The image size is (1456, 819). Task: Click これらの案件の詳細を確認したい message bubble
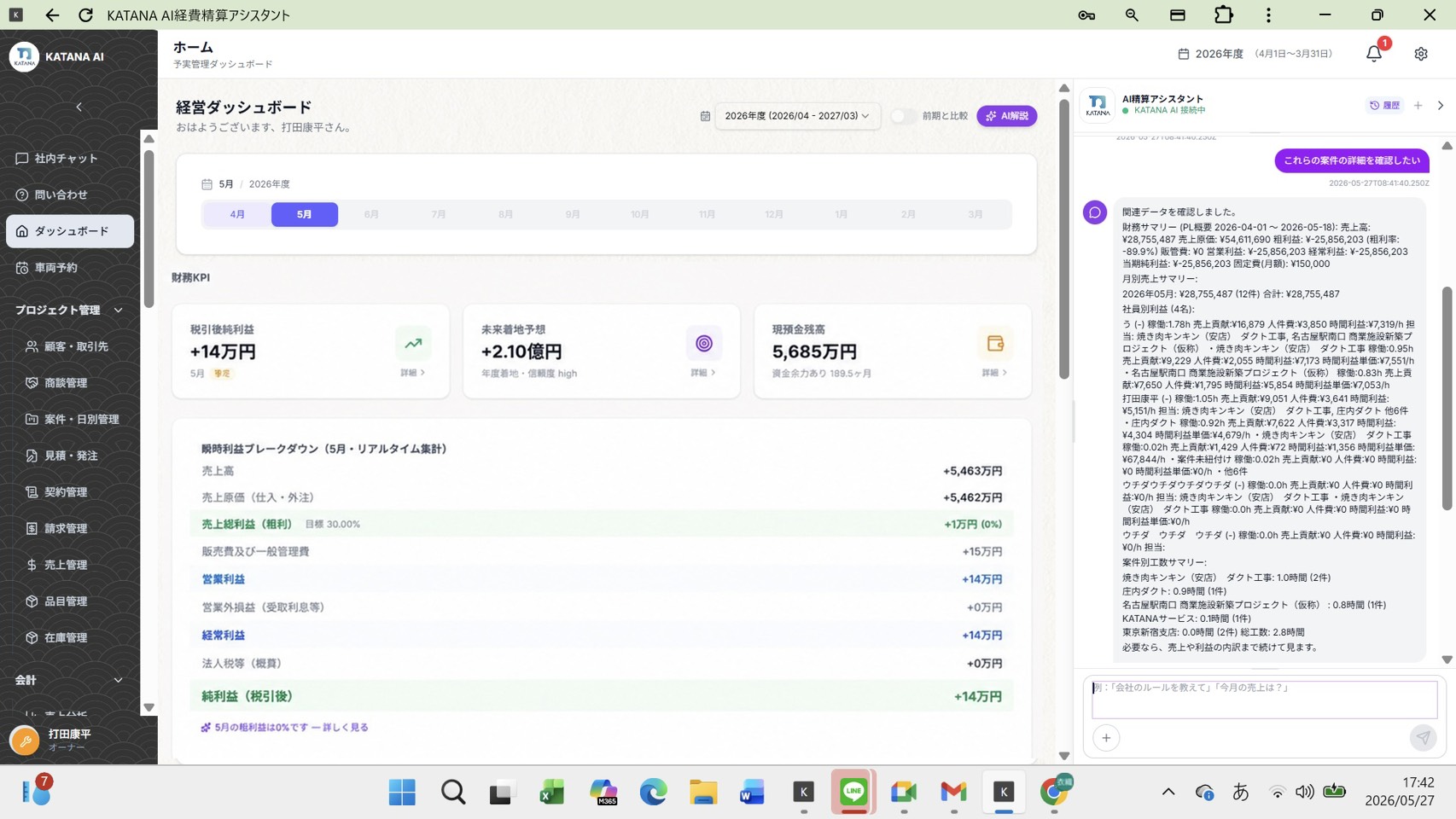pos(1352,160)
